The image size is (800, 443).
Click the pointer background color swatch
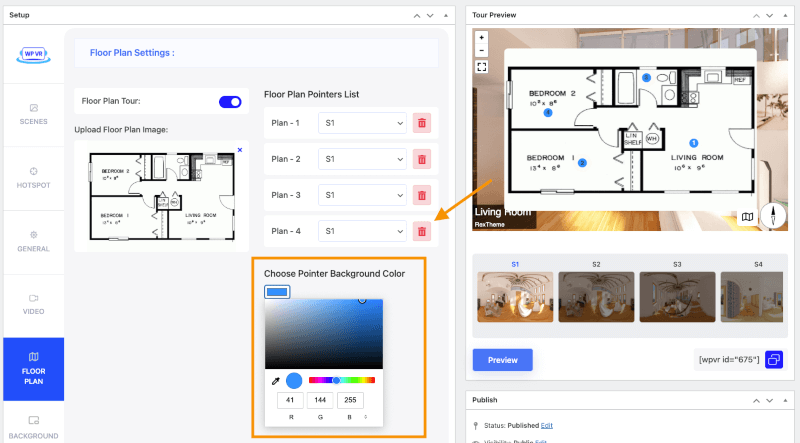(277, 292)
